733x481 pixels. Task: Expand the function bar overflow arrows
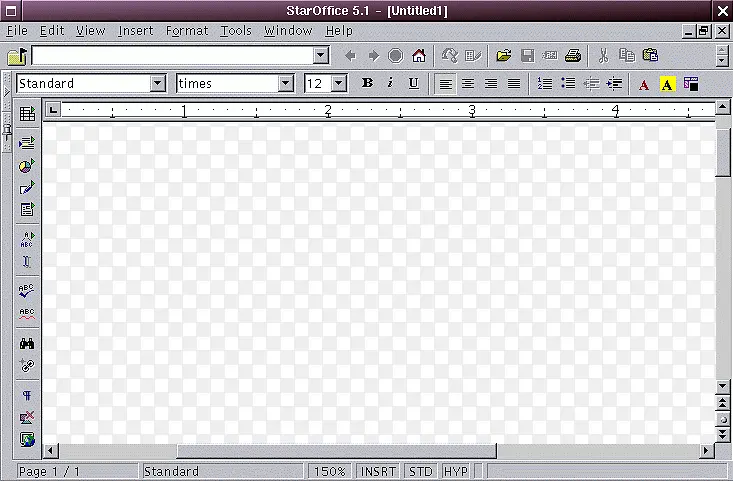[722, 56]
